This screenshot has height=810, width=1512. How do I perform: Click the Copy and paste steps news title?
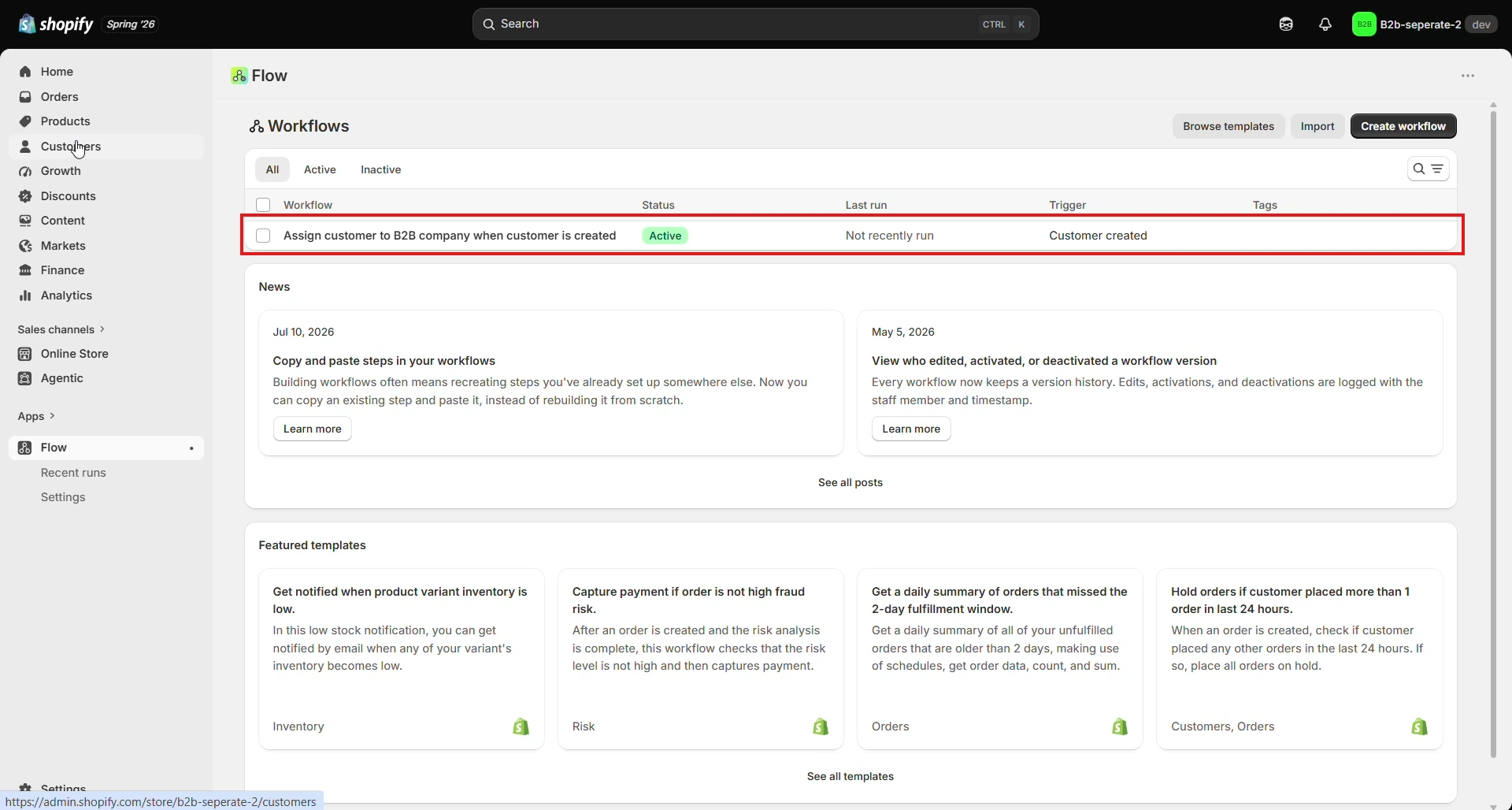pos(384,361)
